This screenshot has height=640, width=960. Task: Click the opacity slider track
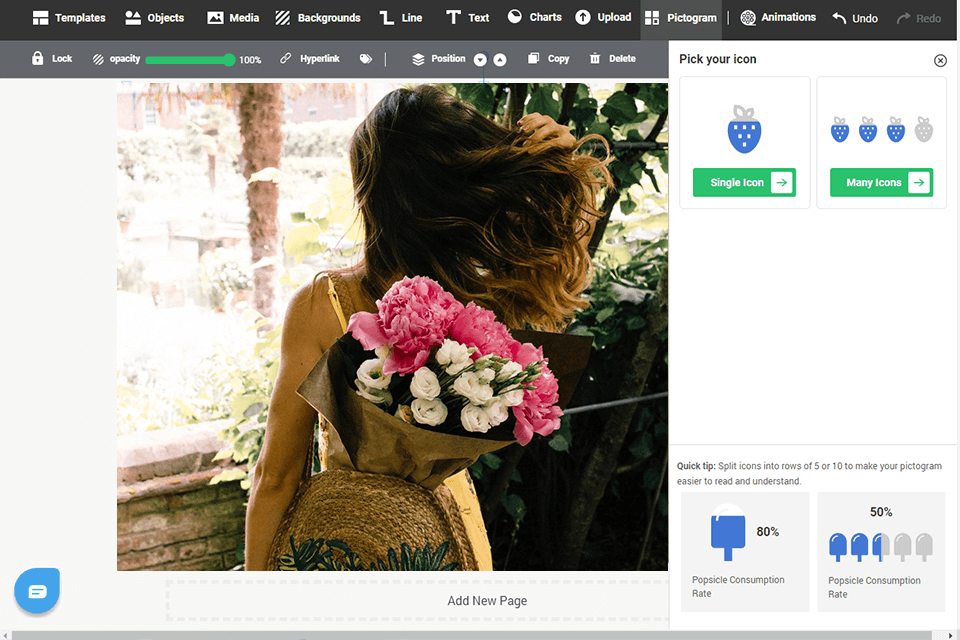pyautogui.click(x=187, y=60)
